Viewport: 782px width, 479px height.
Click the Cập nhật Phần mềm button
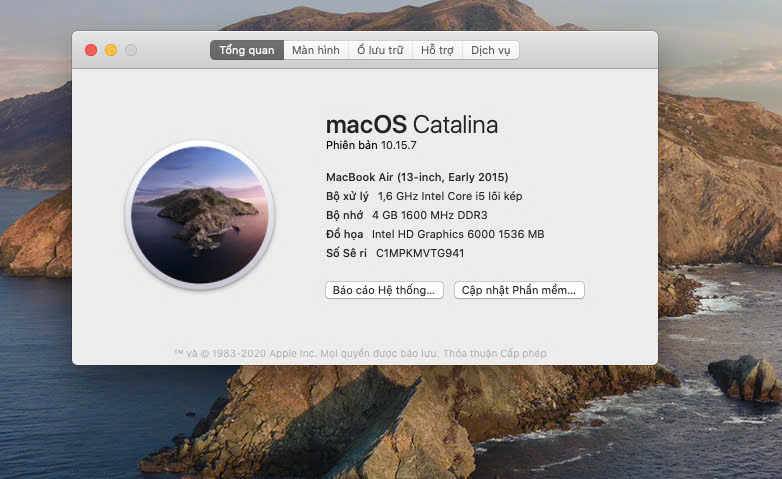(518, 290)
